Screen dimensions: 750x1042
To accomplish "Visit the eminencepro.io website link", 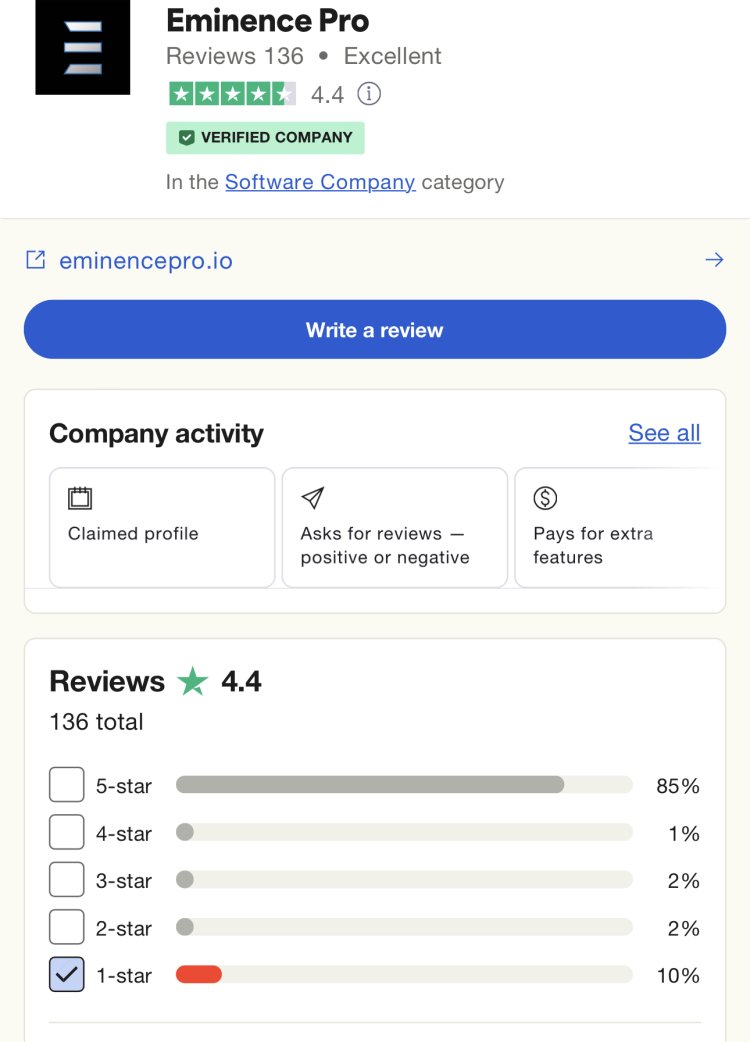I will point(146,259).
